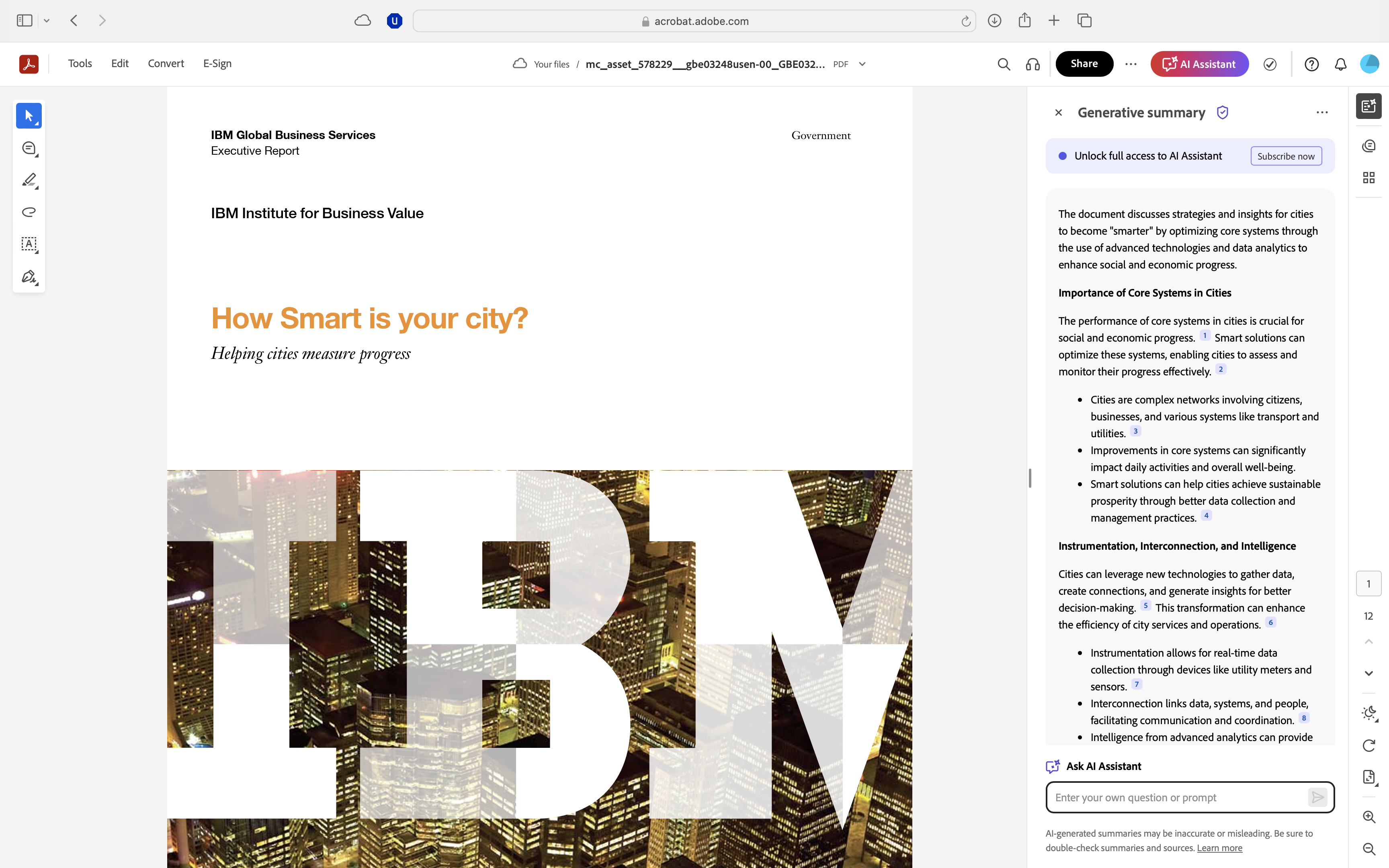1389x868 pixels.
Task: Open the E-Sign menu
Action: coord(217,64)
